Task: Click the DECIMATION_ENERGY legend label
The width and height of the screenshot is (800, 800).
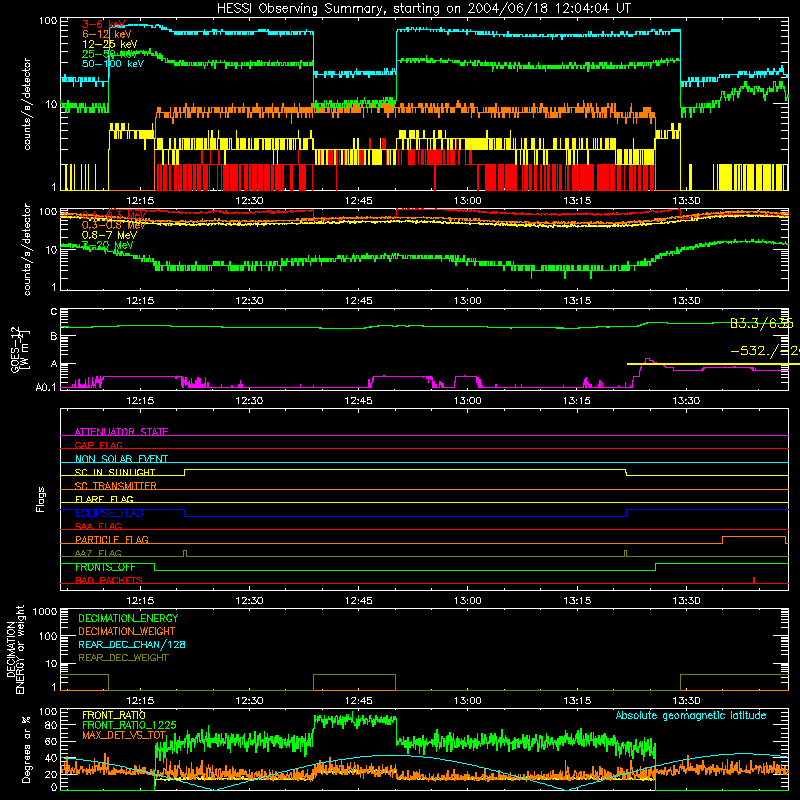Action: [x=128, y=618]
